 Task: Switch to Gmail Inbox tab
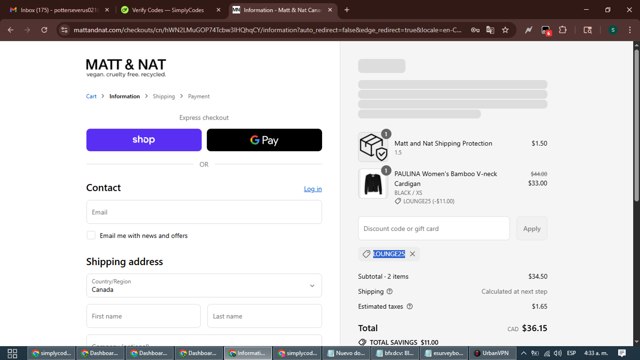[x=59, y=10]
